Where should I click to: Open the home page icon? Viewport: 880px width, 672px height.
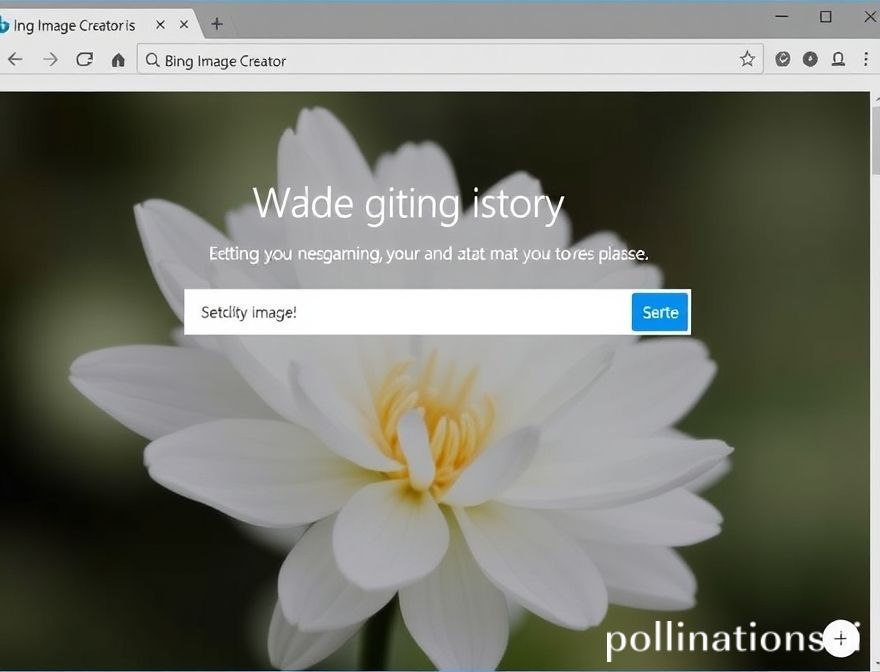point(118,60)
